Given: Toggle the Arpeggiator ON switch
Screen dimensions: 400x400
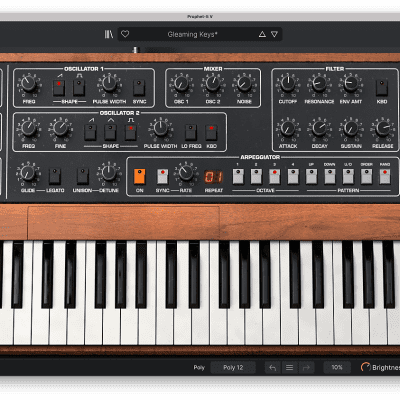Looking at the screenshot, I should [x=139, y=176].
